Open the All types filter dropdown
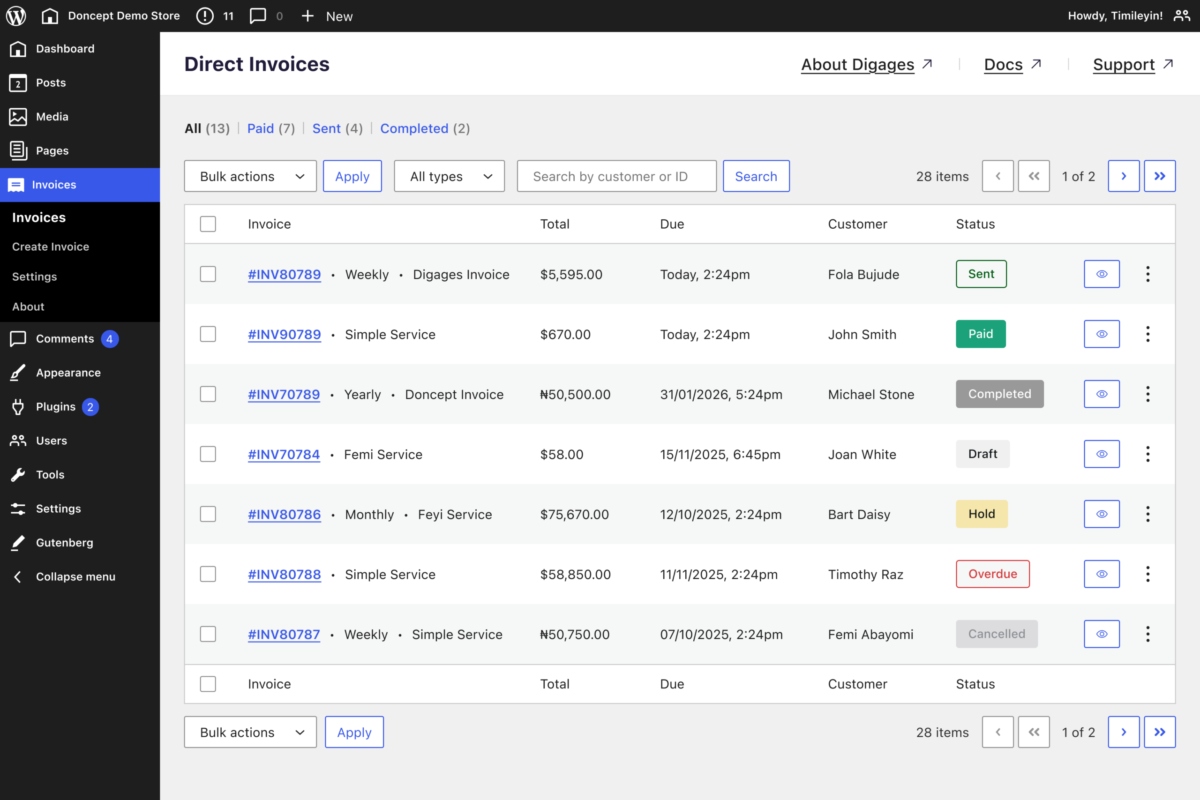Image resolution: width=1200 pixels, height=800 pixels. pyautogui.click(x=449, y=176)
